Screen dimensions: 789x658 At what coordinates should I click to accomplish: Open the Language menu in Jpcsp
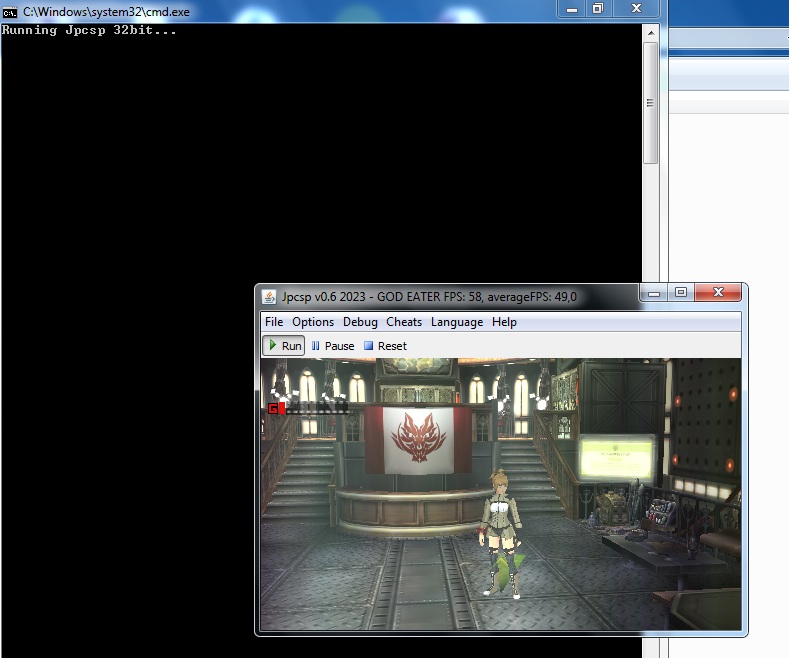[x=456, y=322]
